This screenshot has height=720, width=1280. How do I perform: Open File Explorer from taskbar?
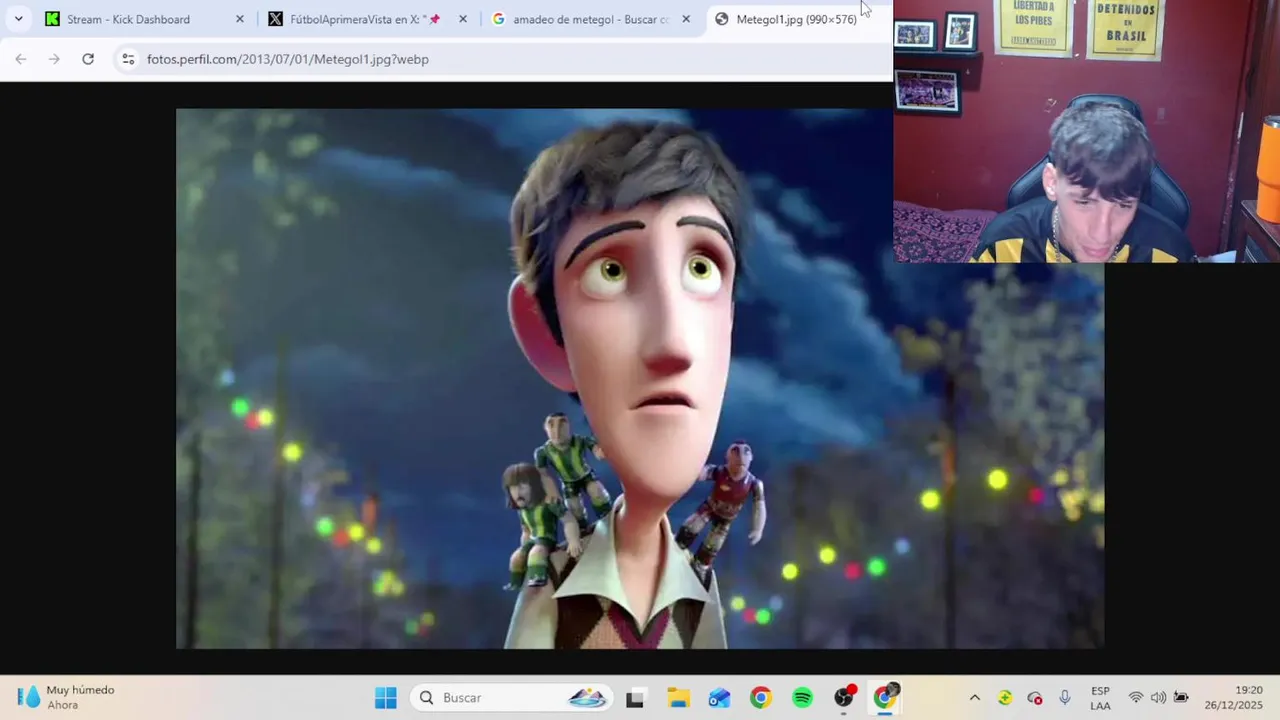678,698
